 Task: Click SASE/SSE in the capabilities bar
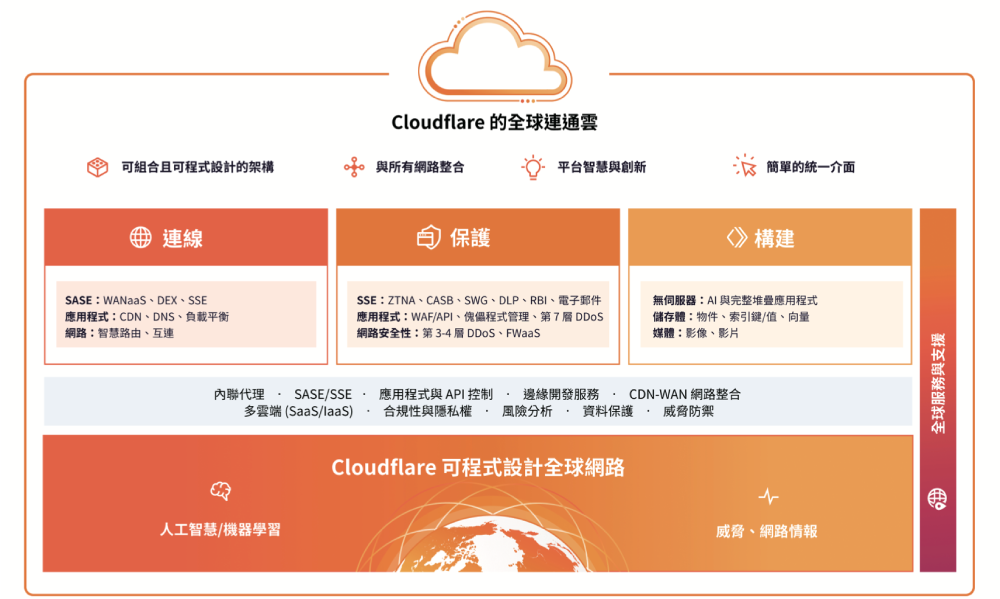pos(323,394)
